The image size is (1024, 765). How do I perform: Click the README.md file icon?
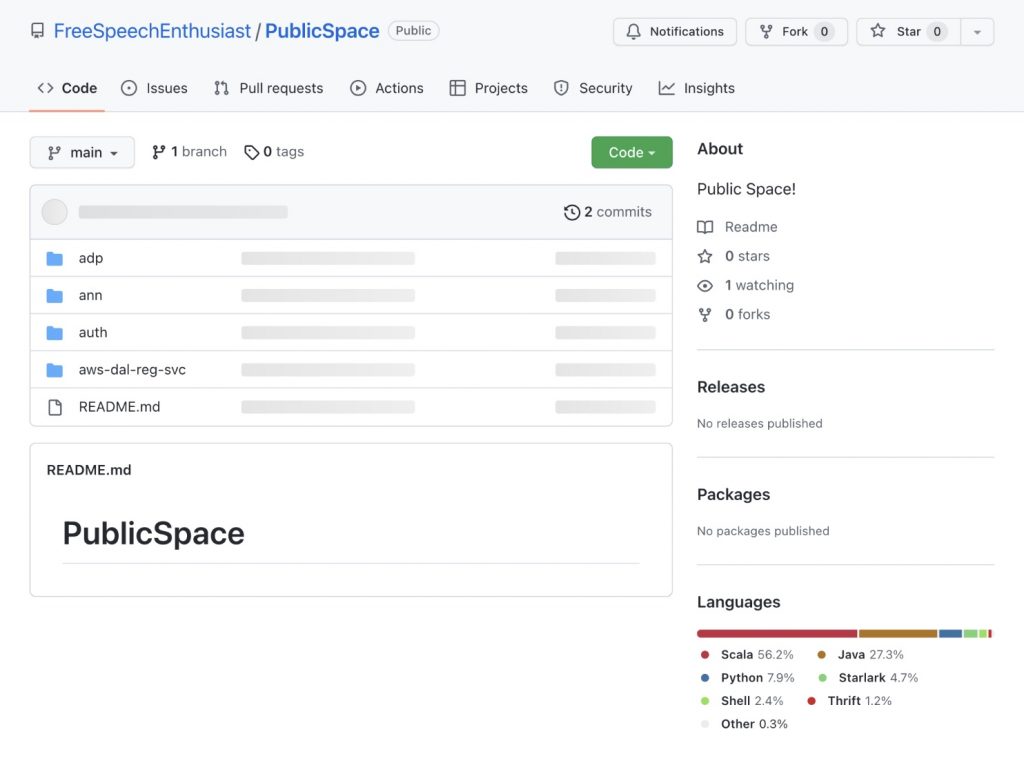point(55,407)
